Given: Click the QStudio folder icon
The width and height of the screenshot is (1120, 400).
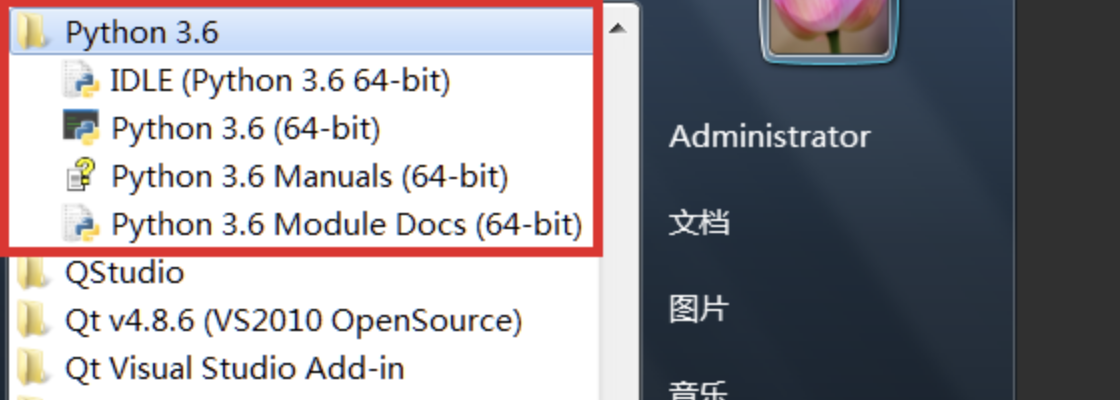Looking at the screenshot, I should [x=33, y=272].
